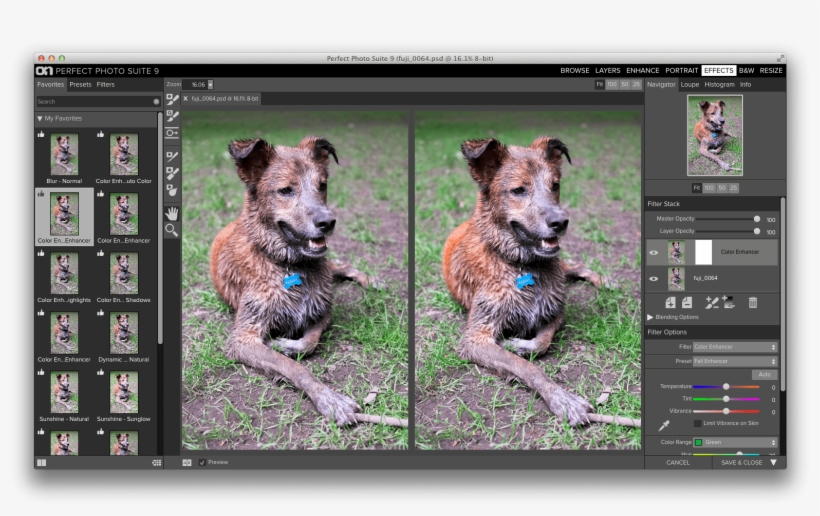The width and height of the screenshot is (820, 516).
Task: Pick a color with the eyedropper tool
Action: click(x=664, y=426)
